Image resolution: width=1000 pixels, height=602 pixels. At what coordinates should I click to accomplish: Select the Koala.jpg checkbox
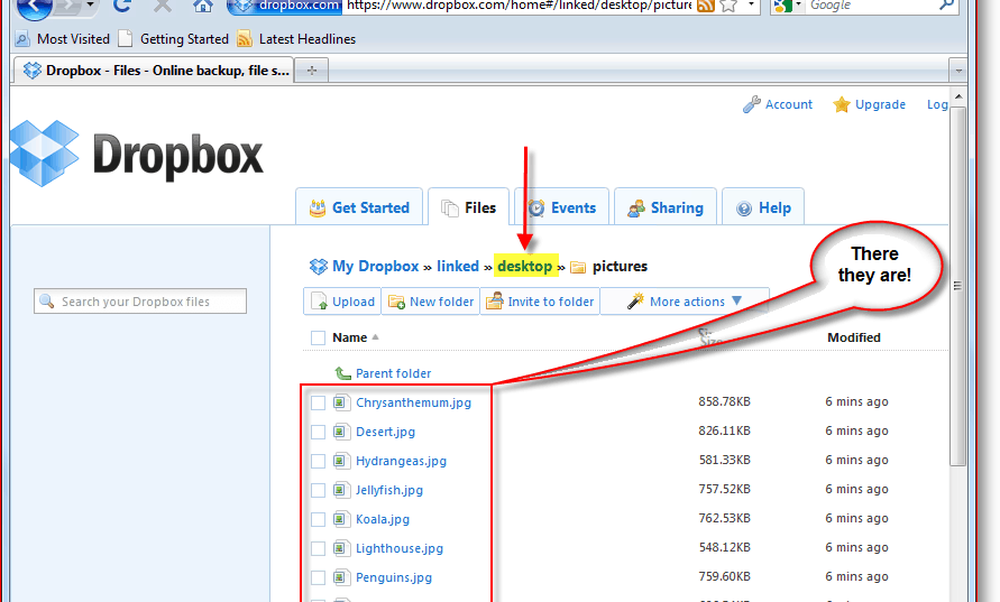[x=318, y=520]
